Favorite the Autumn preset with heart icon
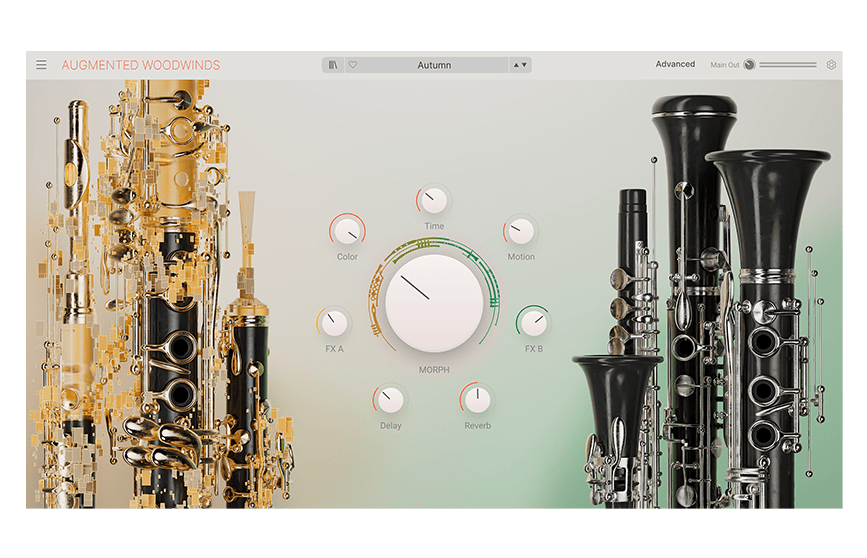The image size is (867, 558). 352,65
